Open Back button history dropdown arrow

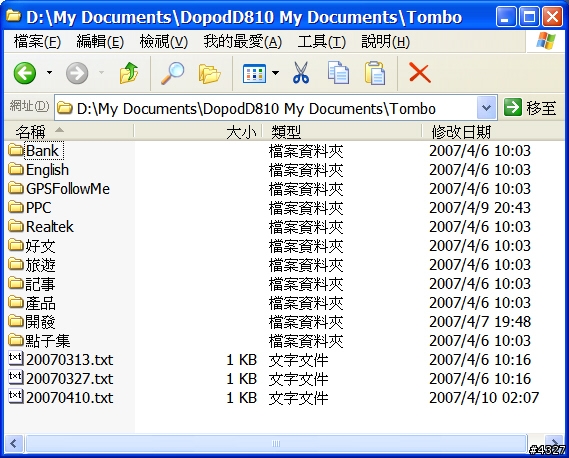pyautogui.click(x=49, y=73)
